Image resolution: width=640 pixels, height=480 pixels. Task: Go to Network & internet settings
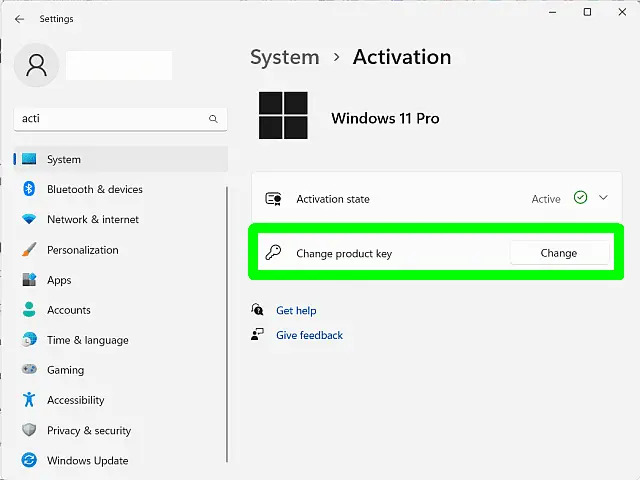click(x=121, y=219)
